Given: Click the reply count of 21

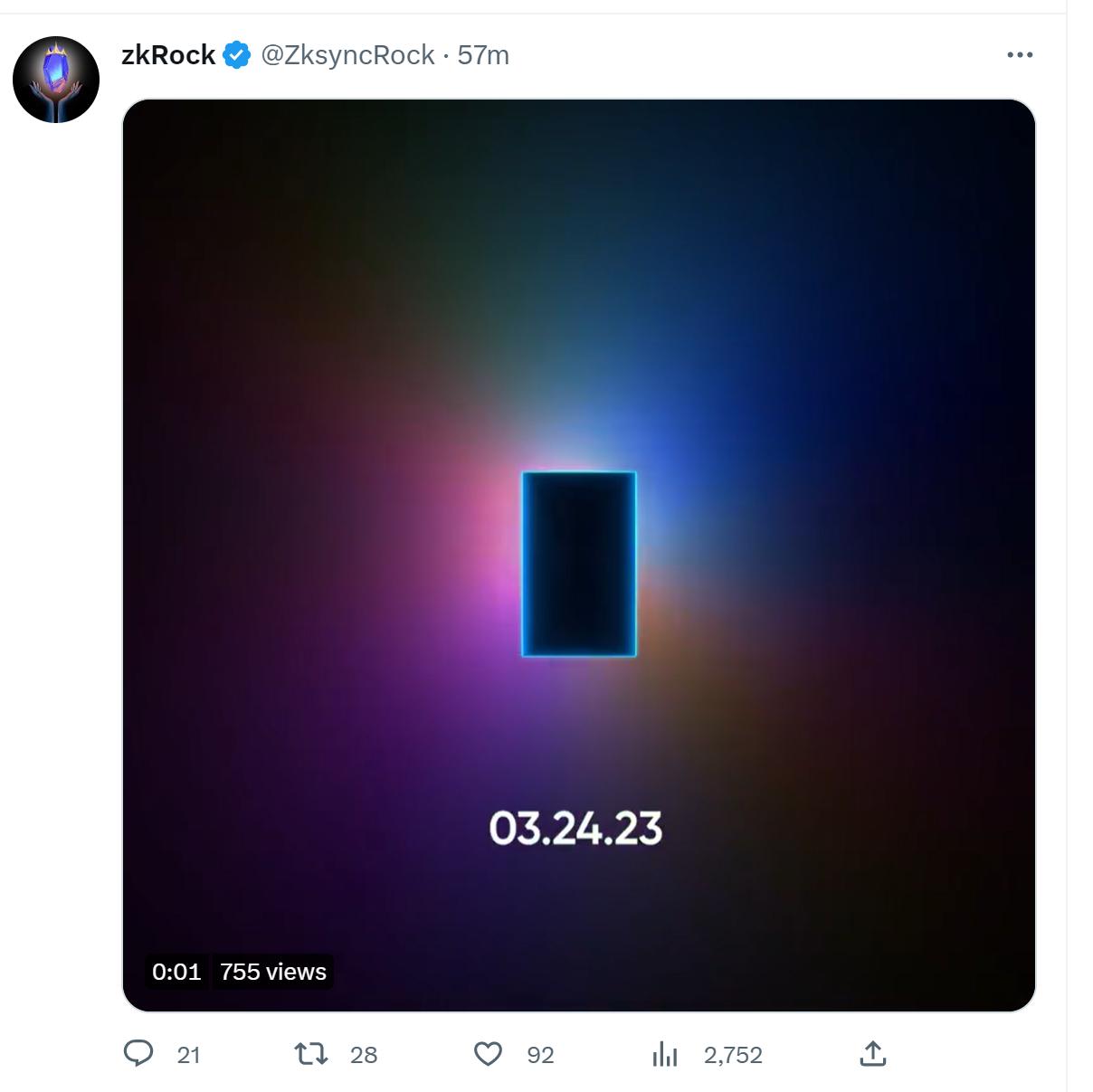Looking at the screenshot, I should [188, 1055].
